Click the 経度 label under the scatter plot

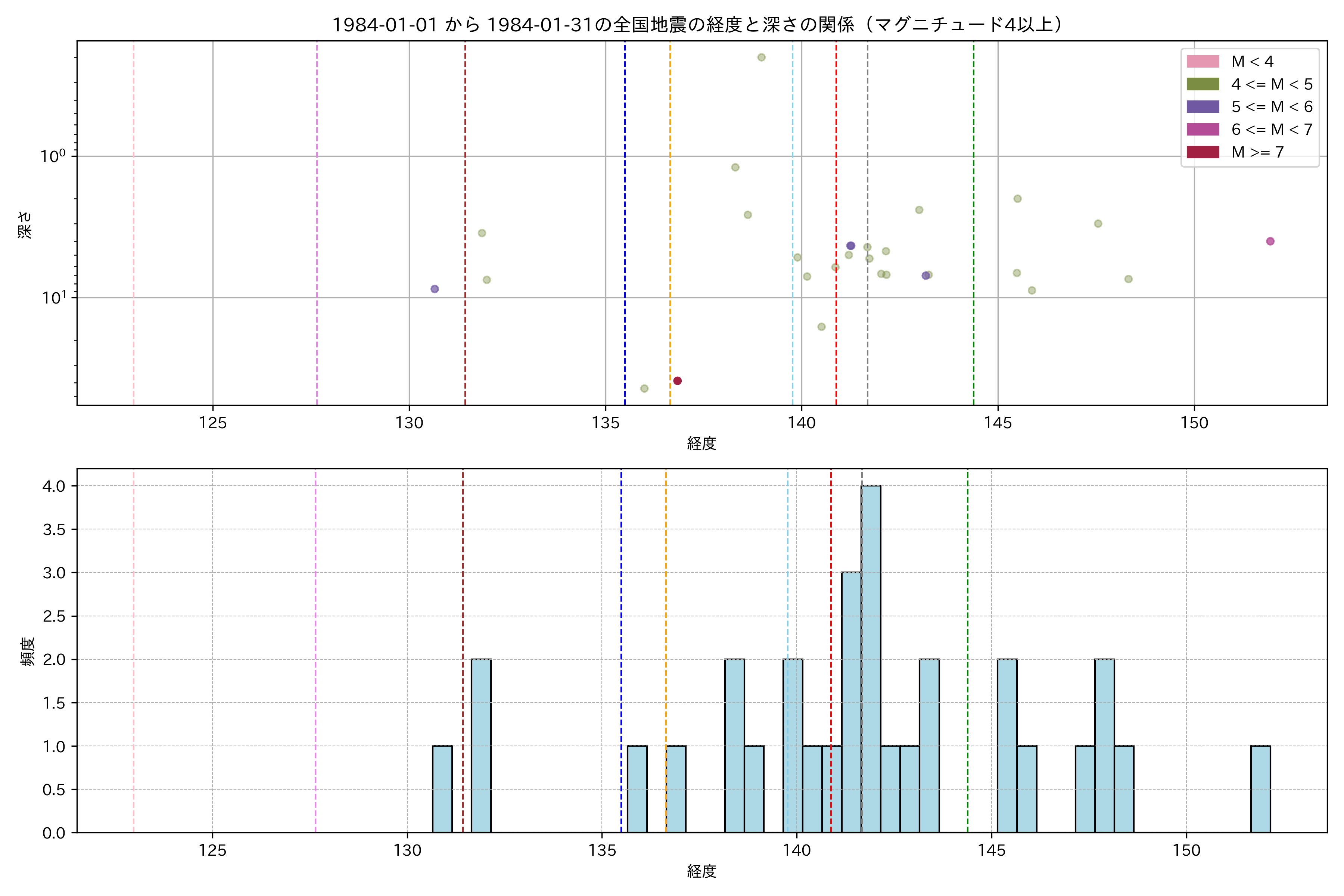701,443
